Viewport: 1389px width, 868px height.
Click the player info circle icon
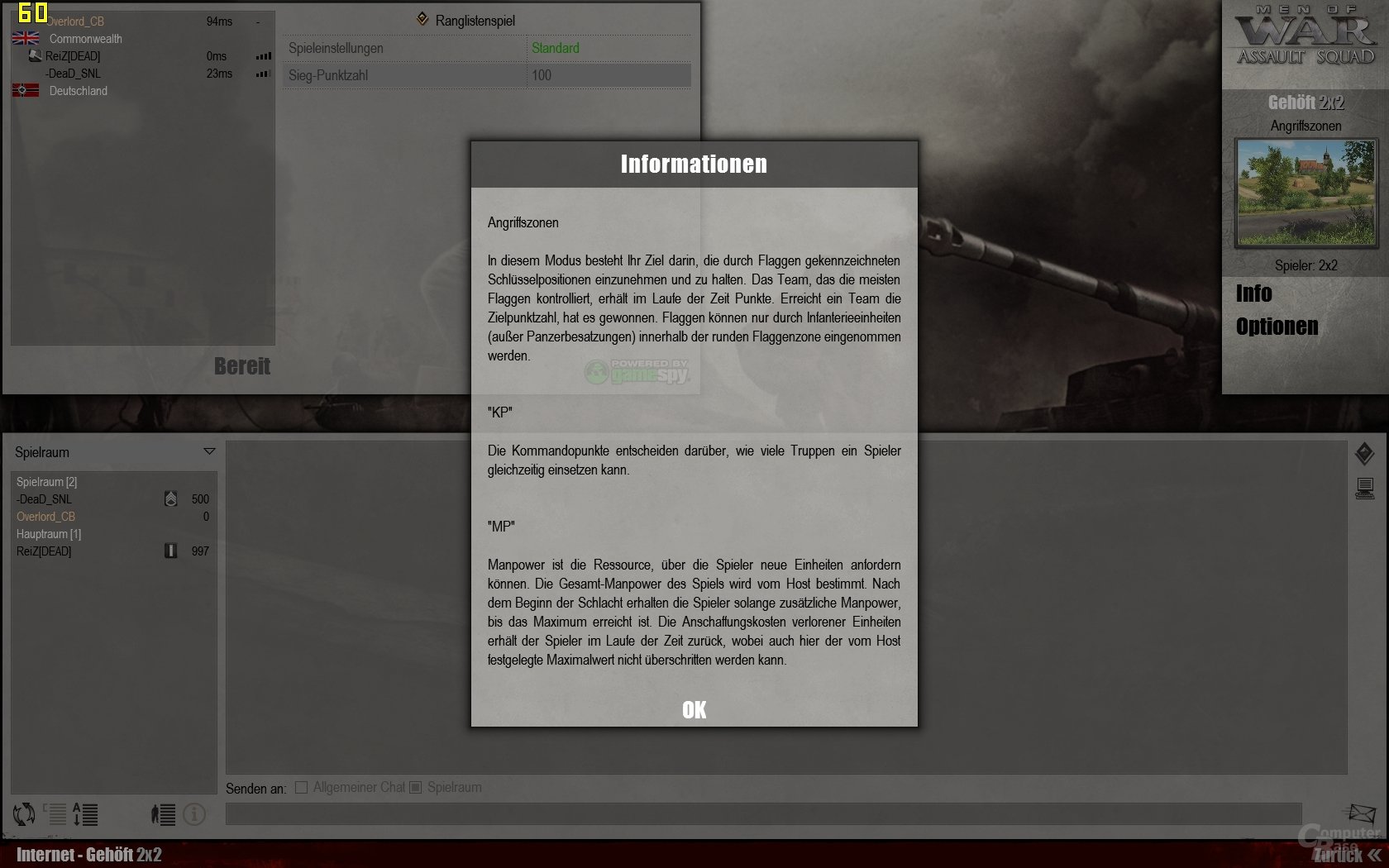(x=194, y=814)
